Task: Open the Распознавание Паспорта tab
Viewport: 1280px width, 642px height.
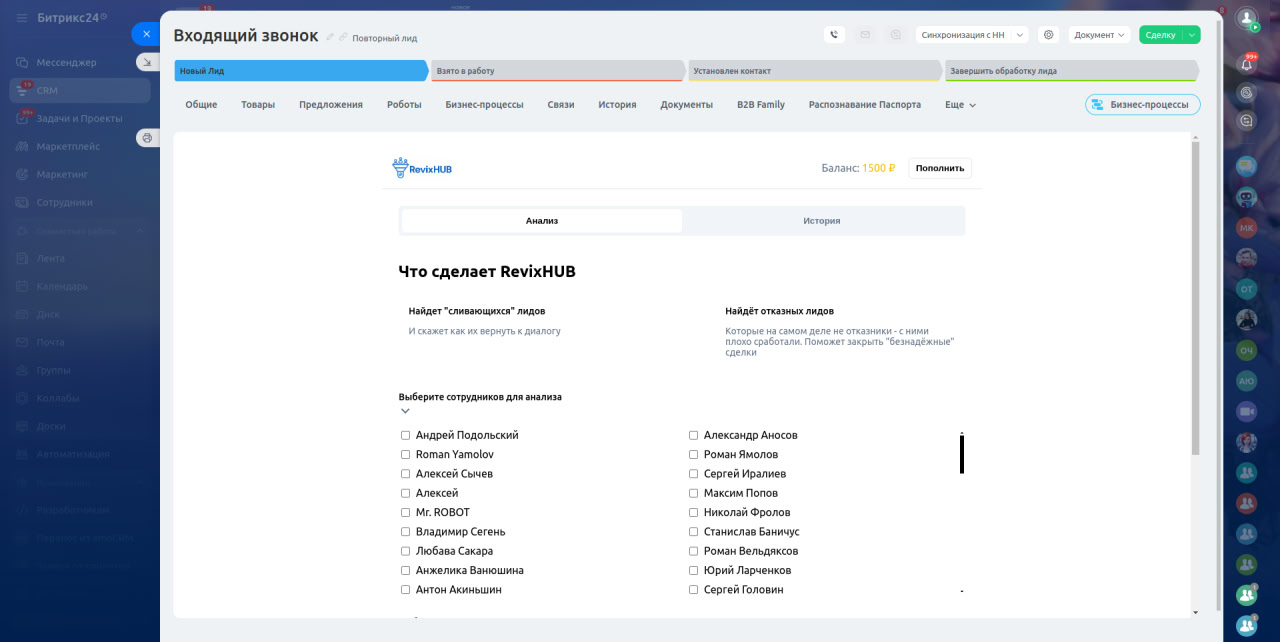Action: [x=865, y=104]
